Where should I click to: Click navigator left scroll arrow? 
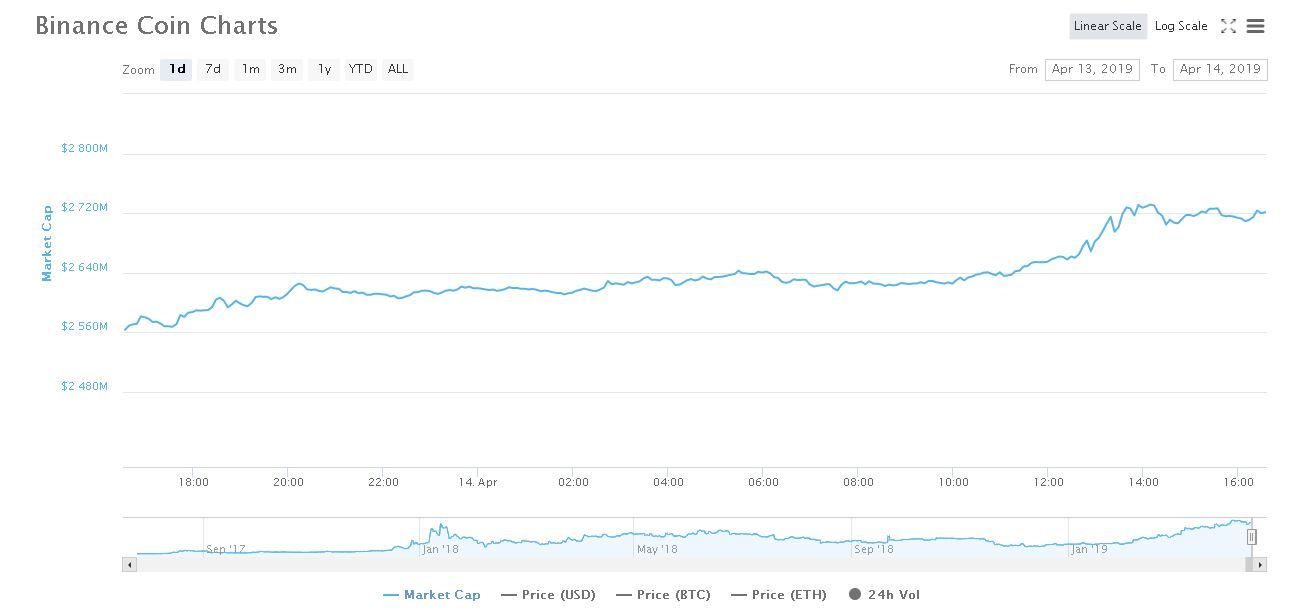[129, 565]
